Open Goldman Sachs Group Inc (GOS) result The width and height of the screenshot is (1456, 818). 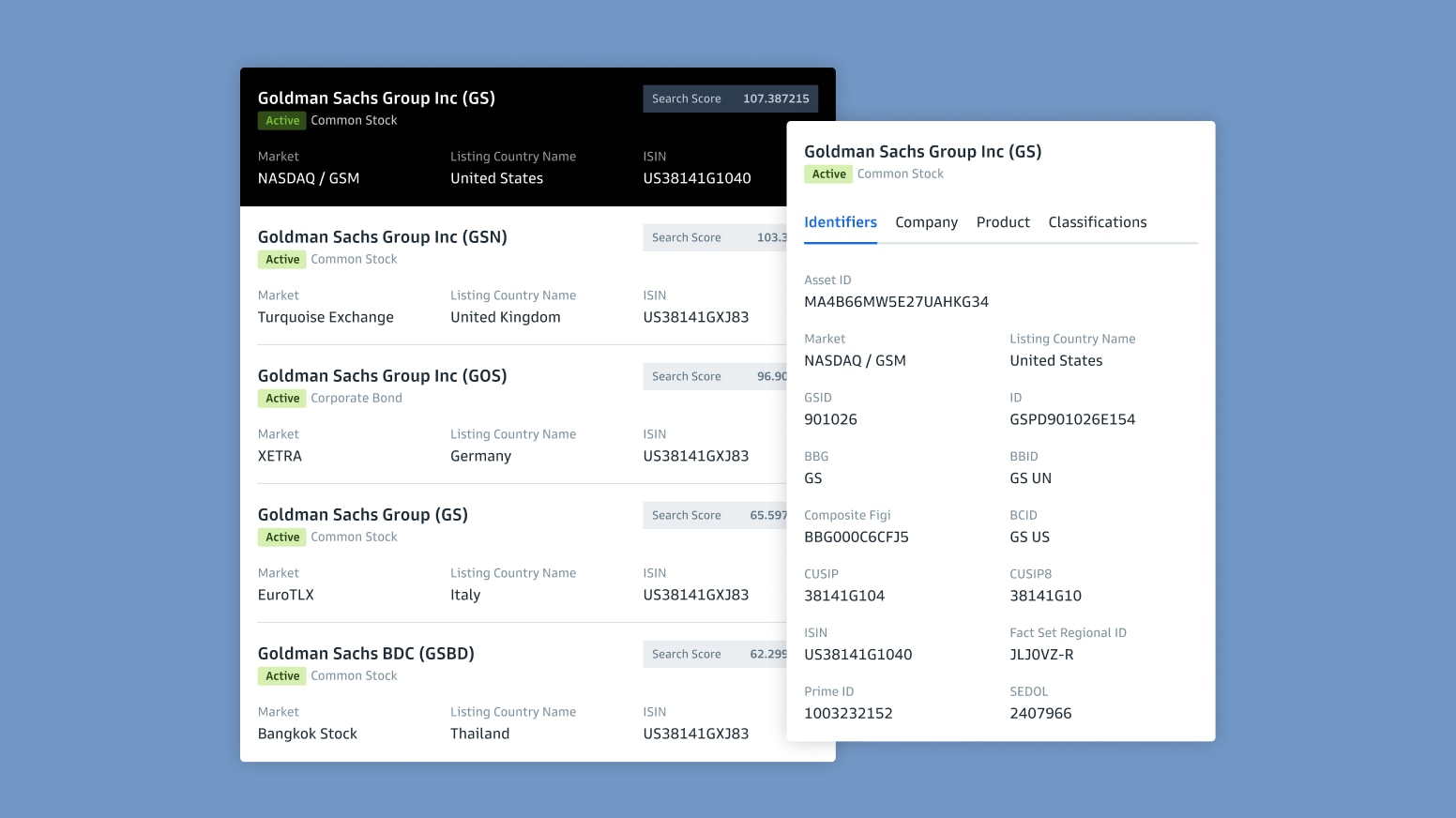(x=382, y=376)
